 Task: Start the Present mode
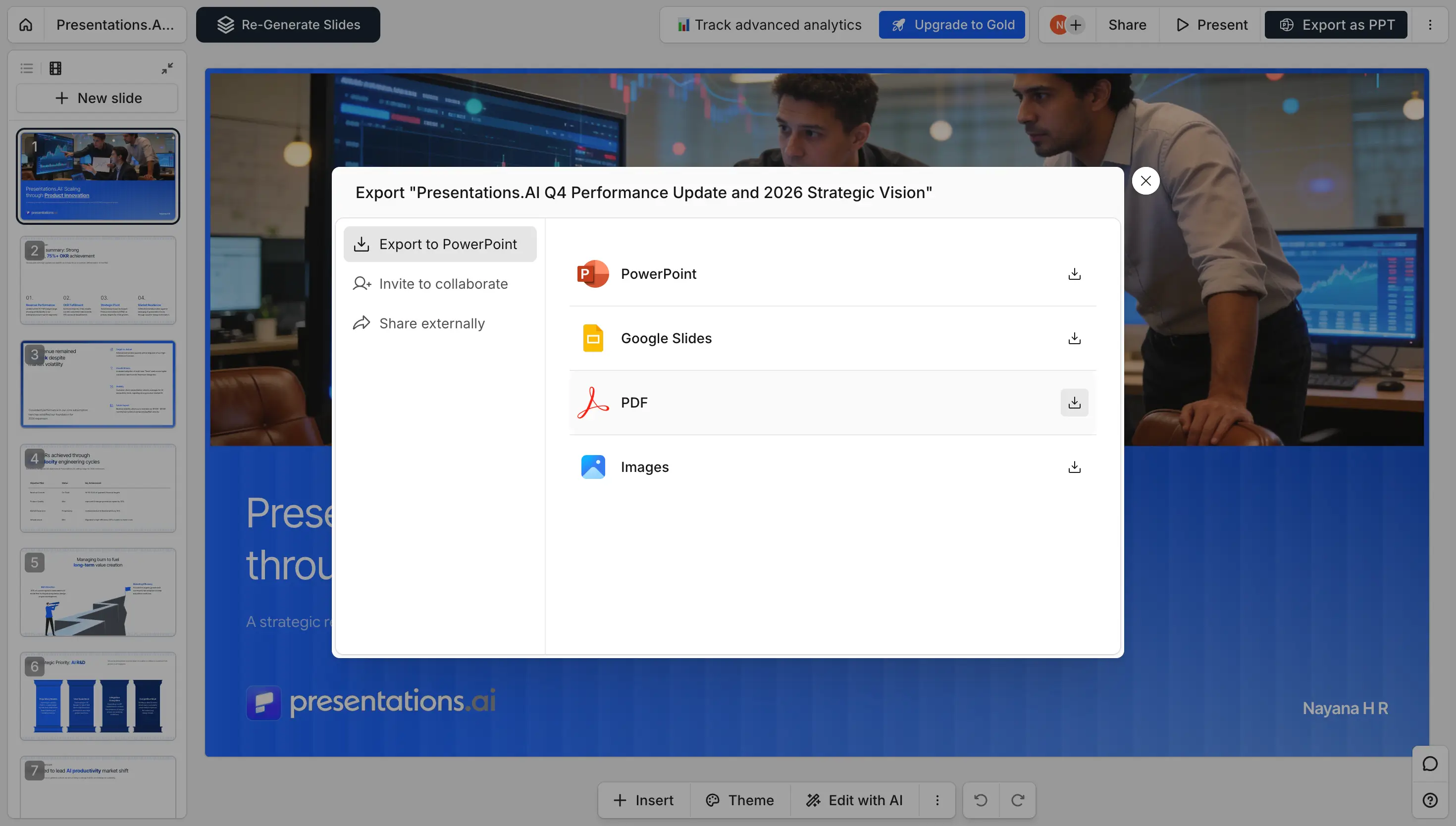point(1211,25)
